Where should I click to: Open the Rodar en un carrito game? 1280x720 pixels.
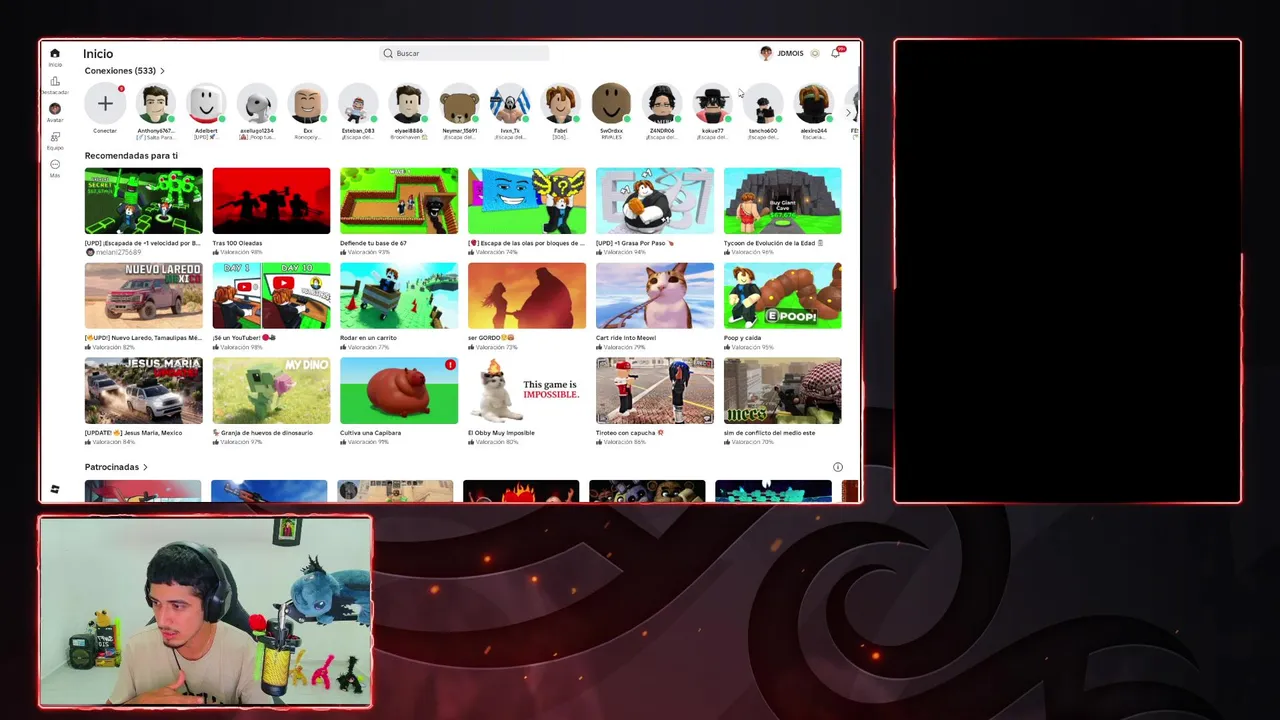click(x=399, y=296)
